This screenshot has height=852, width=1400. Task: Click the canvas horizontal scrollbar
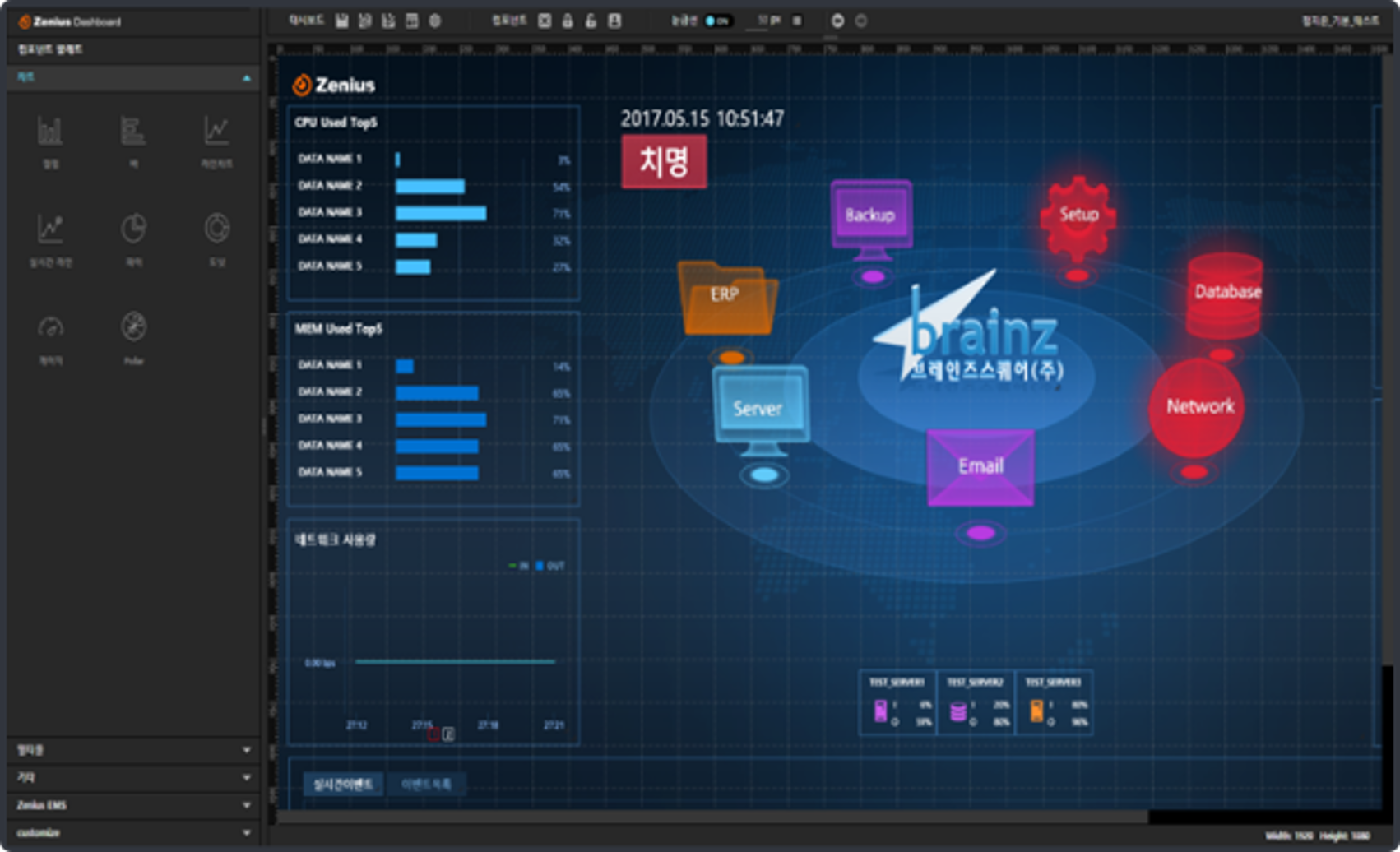[712, 817]
